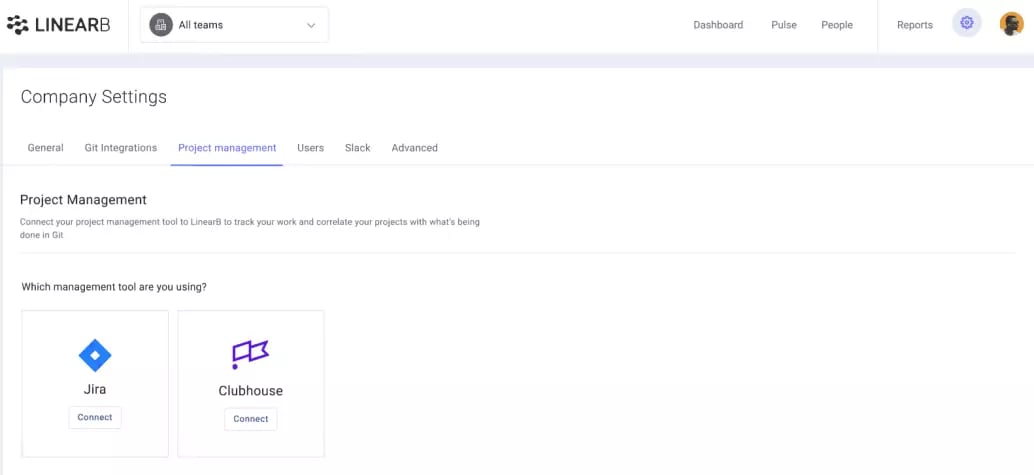Click the Jira diamond logo
Image resolution: width=1034 pixels, height=475 pixels.
(x=95, y=356)
